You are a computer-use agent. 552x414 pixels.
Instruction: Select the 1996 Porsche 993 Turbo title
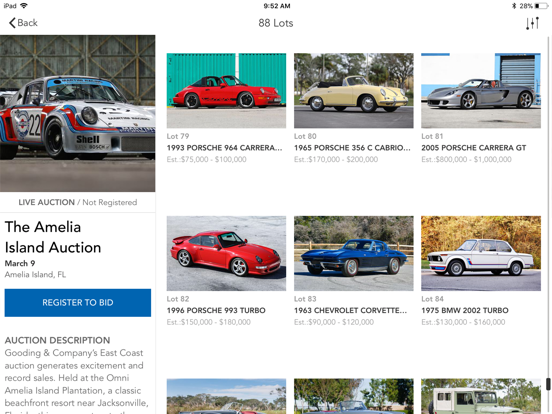(216, 310)
